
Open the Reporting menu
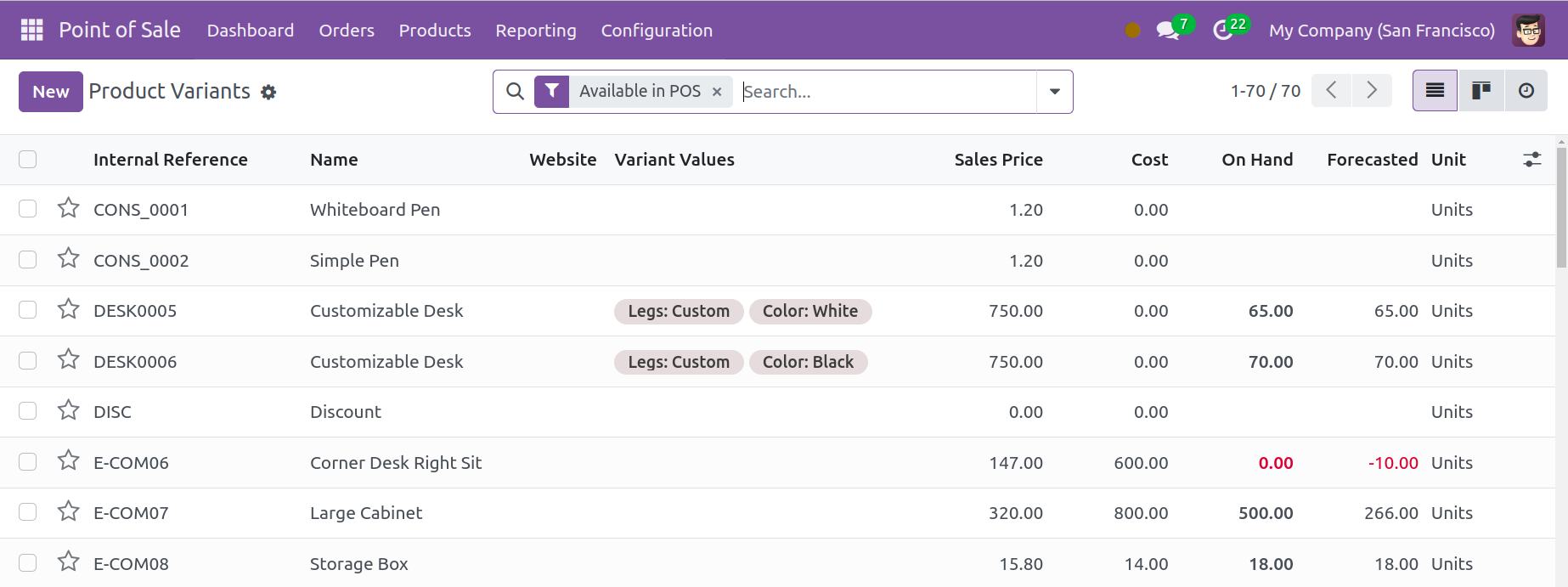point(535,31)
